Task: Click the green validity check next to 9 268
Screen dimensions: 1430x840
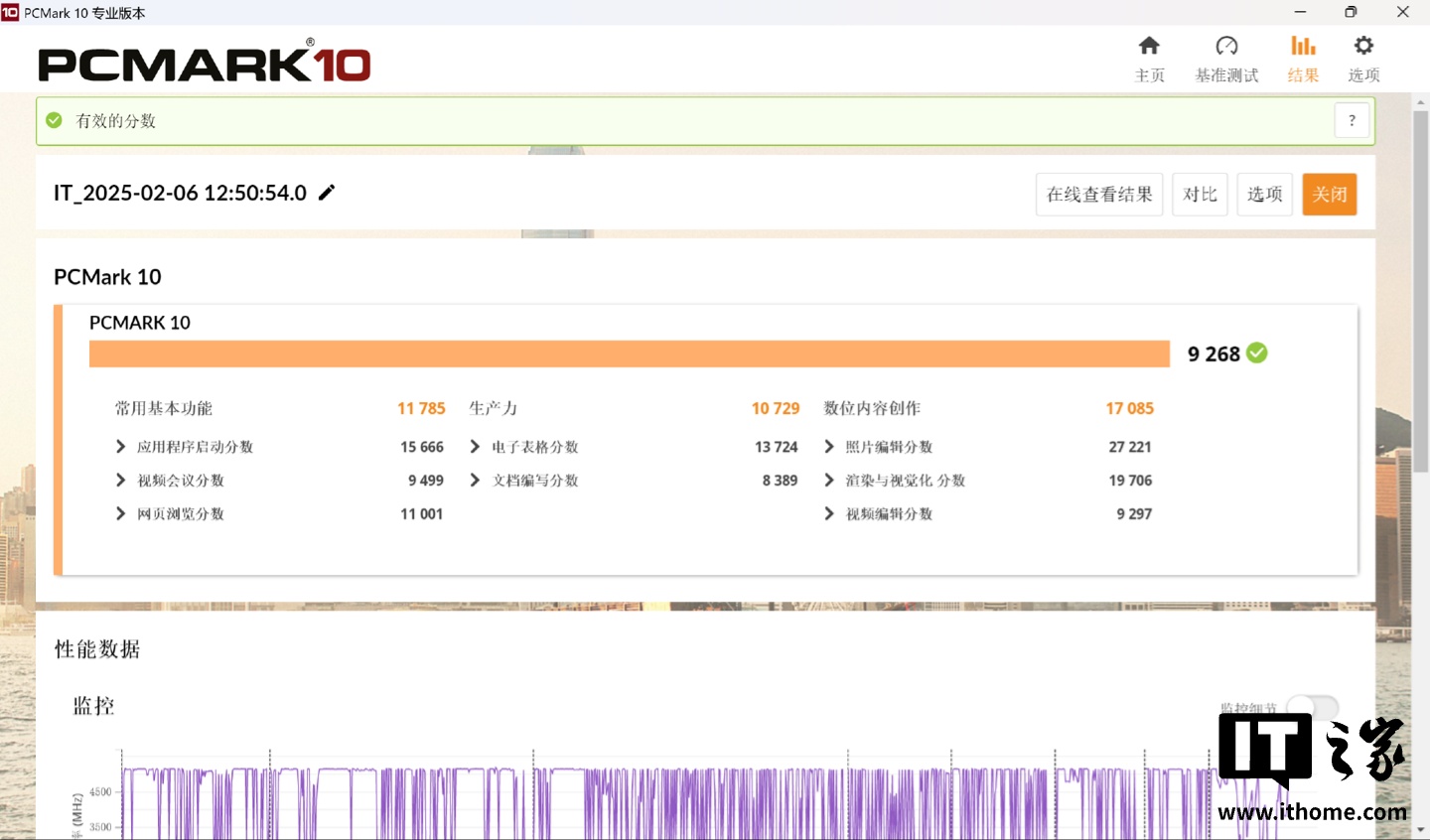Action: (1257, 352)
